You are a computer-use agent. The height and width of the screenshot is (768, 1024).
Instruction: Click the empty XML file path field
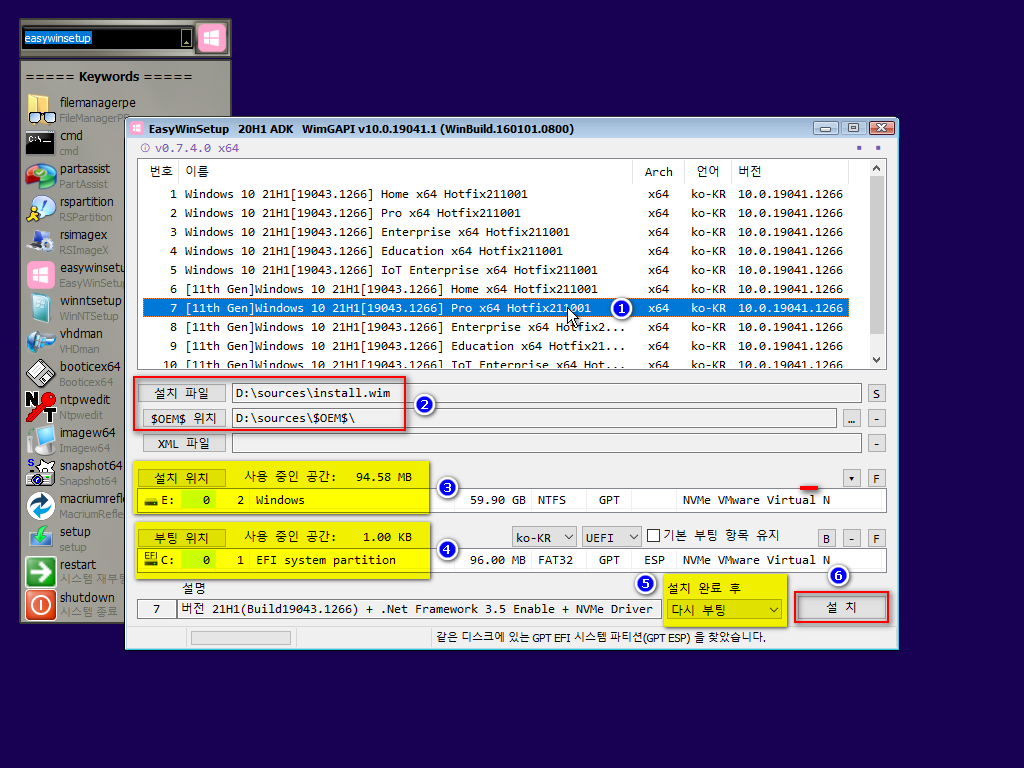(x=547, y=443)
